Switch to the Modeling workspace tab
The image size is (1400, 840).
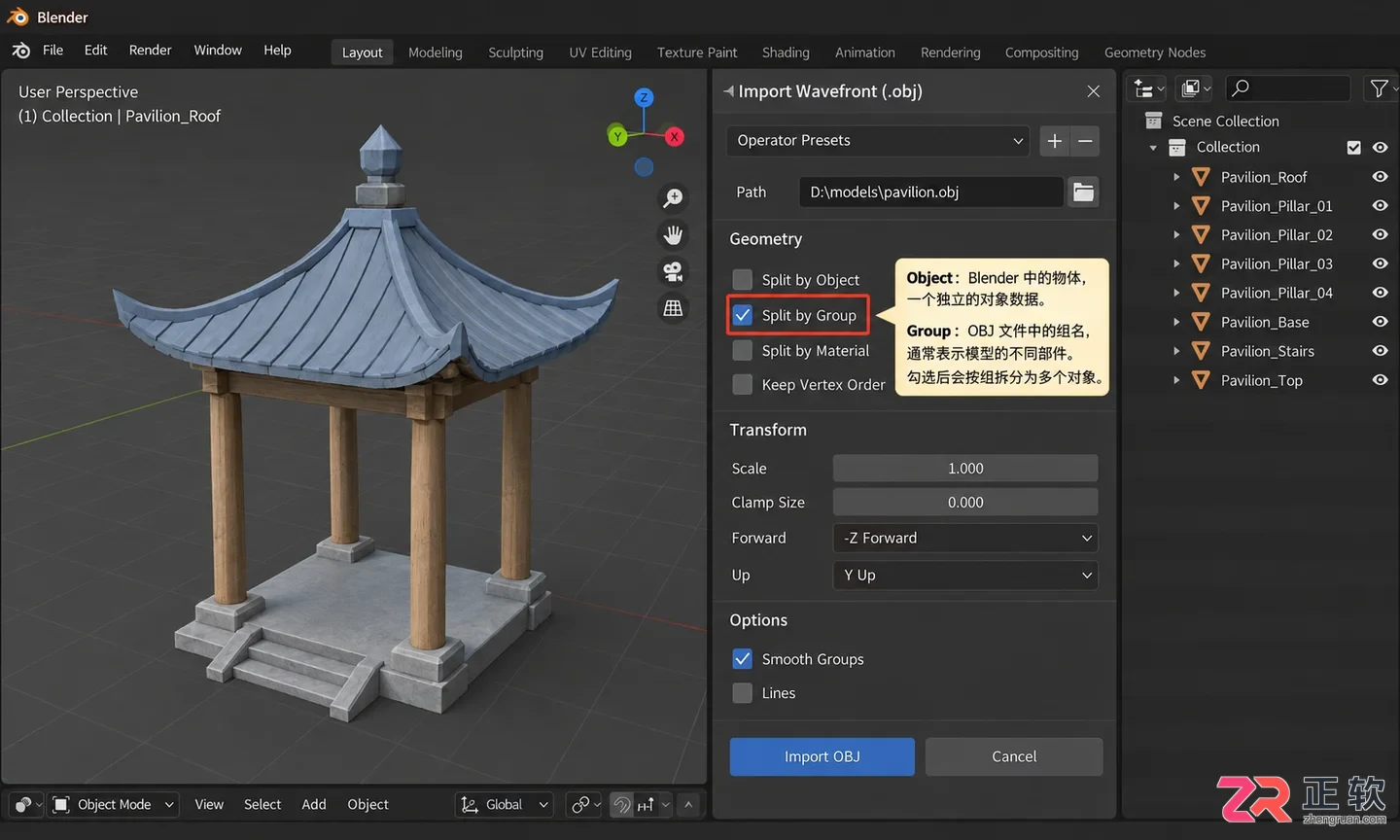pos(436,52)
